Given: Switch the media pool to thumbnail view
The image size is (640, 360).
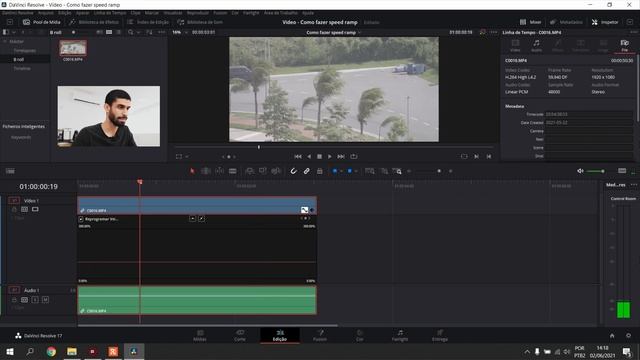Looking at the screenshot, I should point(109,32).
